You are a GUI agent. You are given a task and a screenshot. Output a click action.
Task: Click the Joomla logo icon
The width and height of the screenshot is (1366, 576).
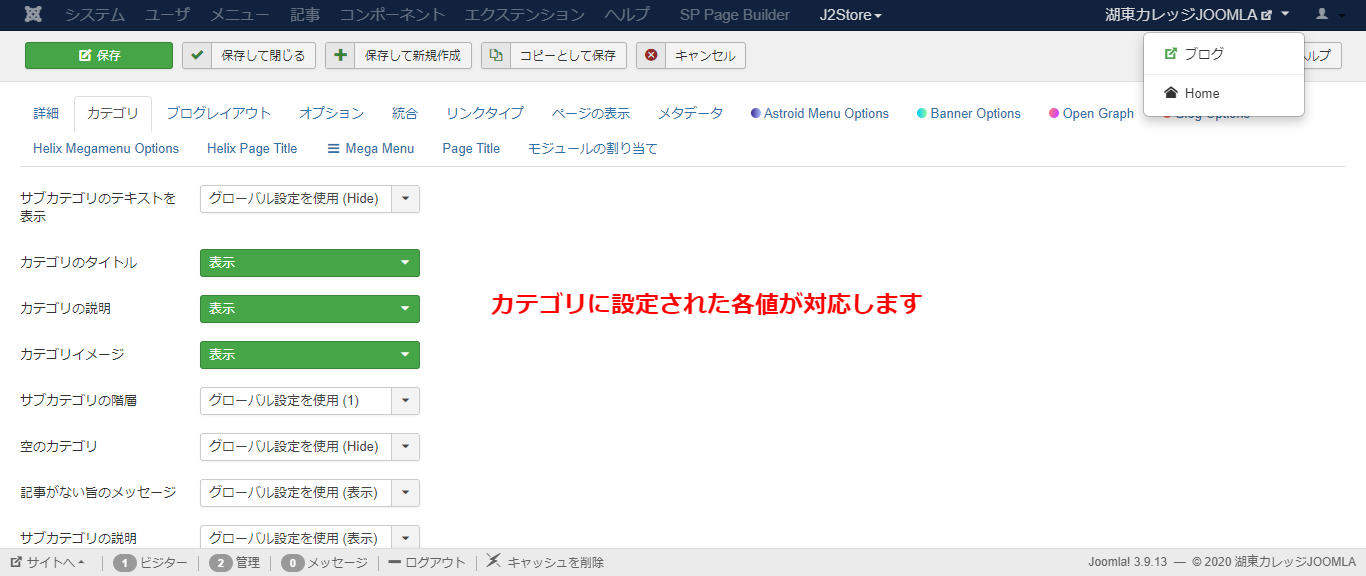[x=33, y=15]
